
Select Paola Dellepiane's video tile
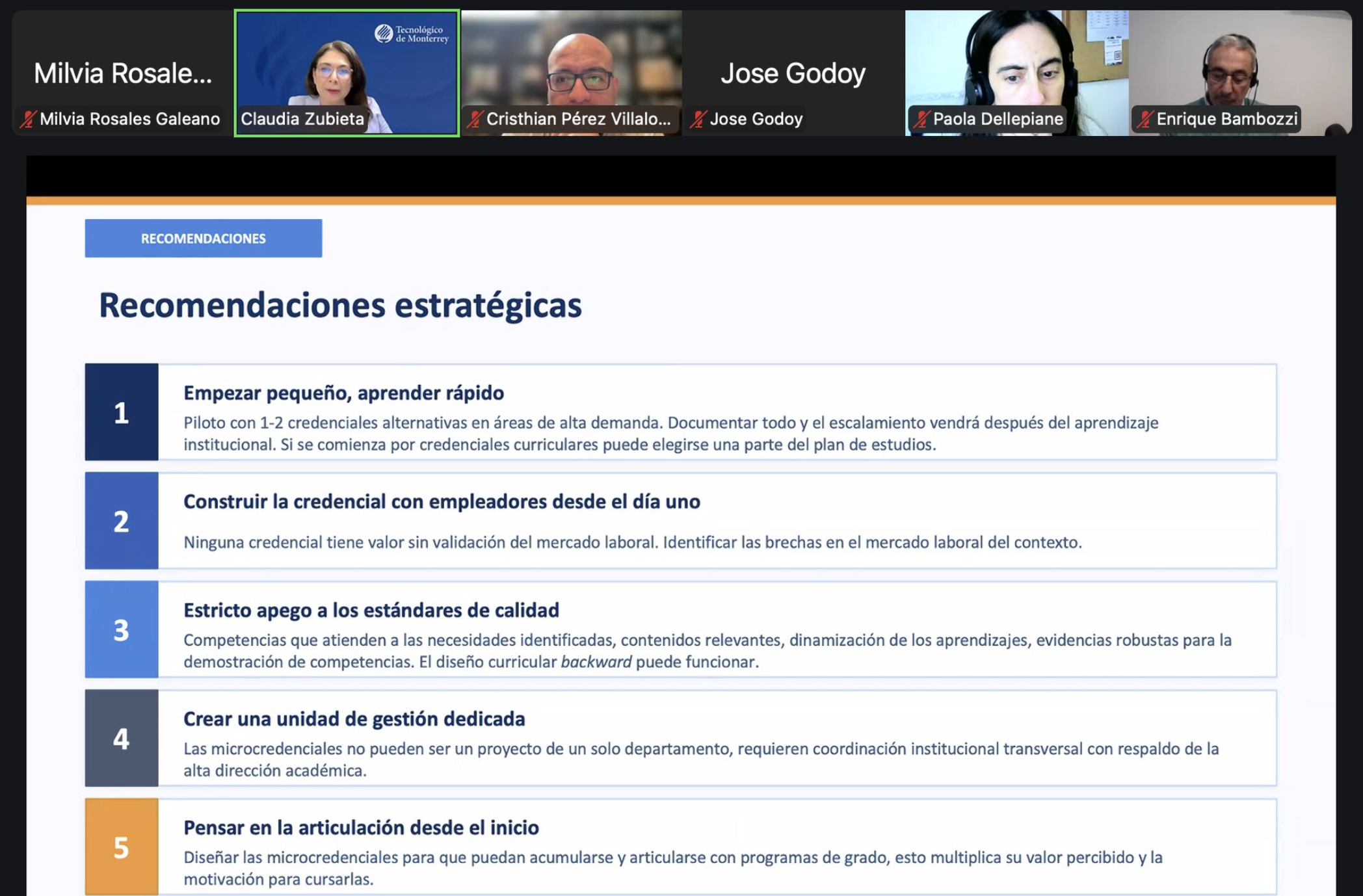pos(1016,73)
